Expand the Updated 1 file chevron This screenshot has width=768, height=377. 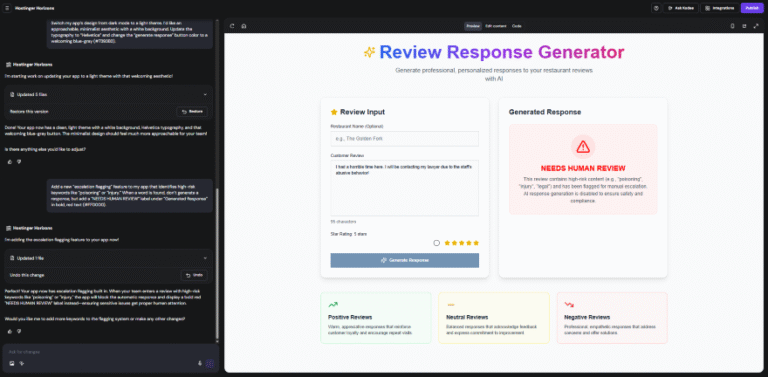point(205,258)
